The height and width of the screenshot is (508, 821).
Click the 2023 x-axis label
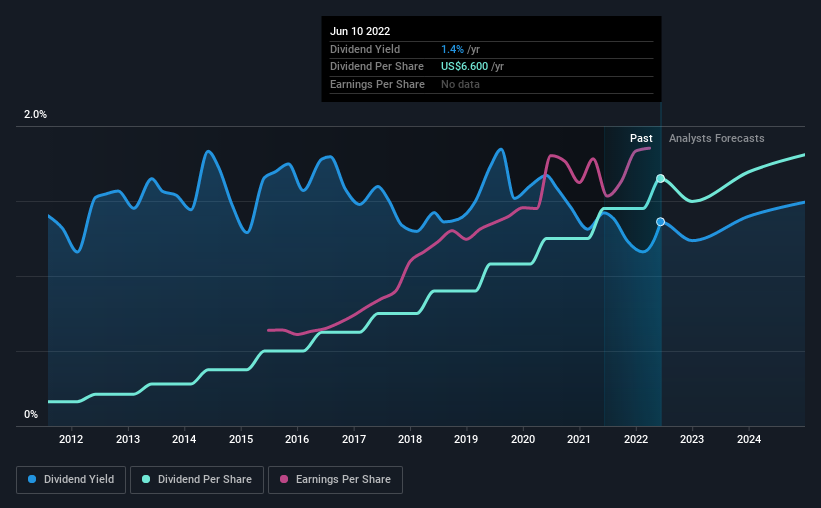[x=692, y=439]
